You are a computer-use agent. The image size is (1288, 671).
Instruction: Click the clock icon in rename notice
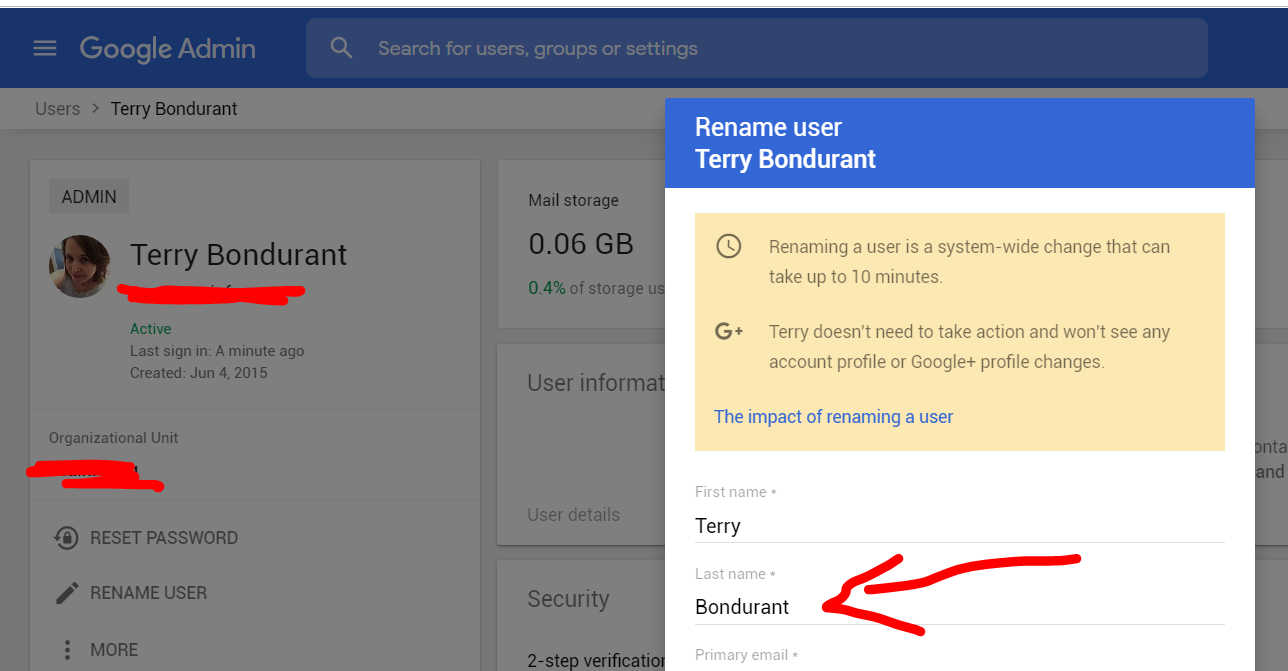(729, 246)
